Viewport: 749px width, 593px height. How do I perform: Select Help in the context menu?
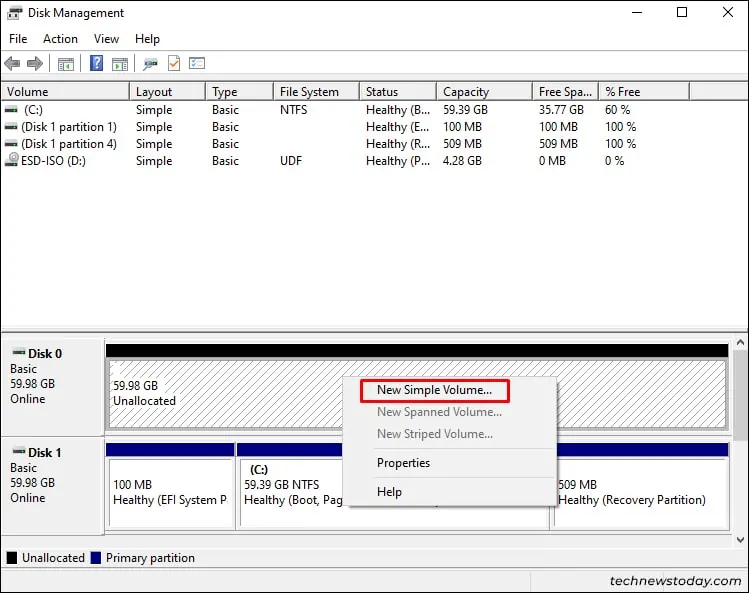[x=389, y=492]
